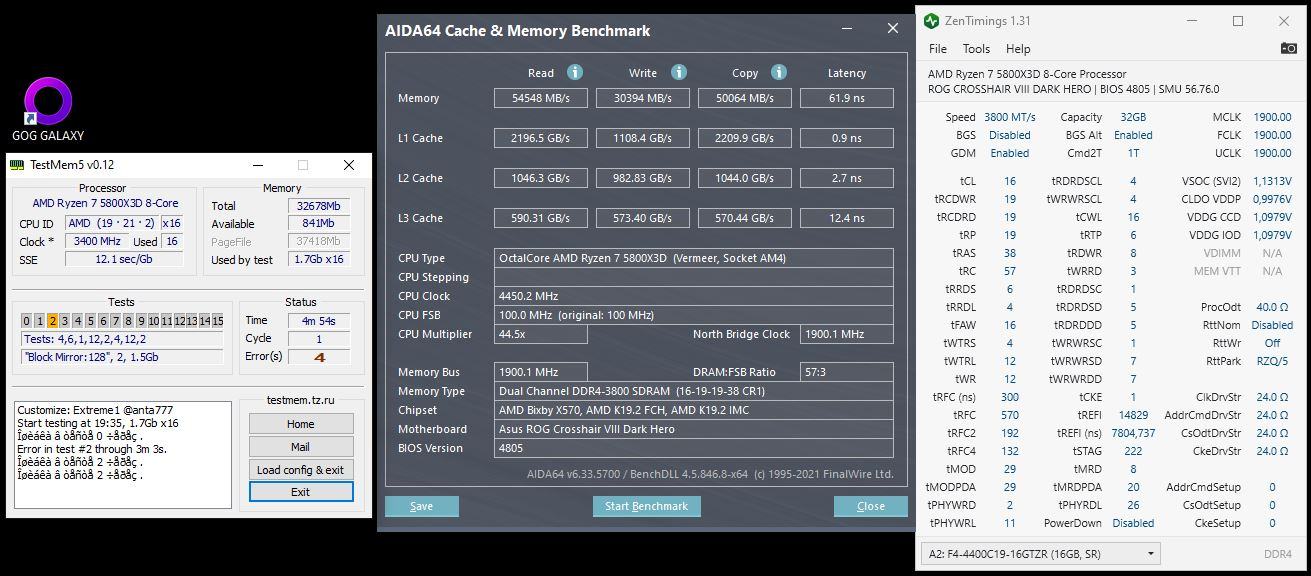Click the tREFI 14829 value
This screenshot has height=576, width=1311.
pos(1133,415)
